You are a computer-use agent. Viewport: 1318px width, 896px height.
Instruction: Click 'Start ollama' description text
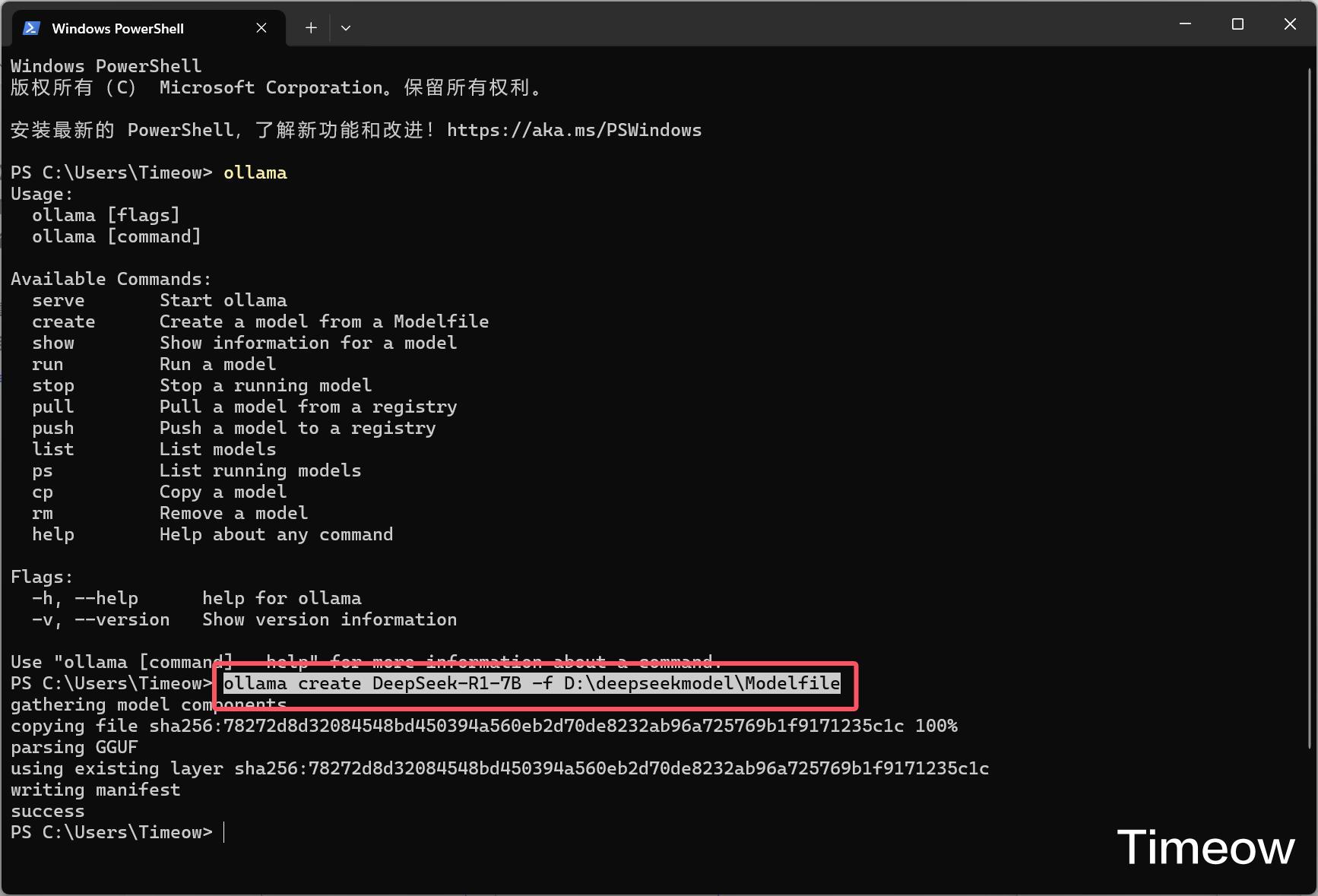pyautogui.click(x=223, y=300)
